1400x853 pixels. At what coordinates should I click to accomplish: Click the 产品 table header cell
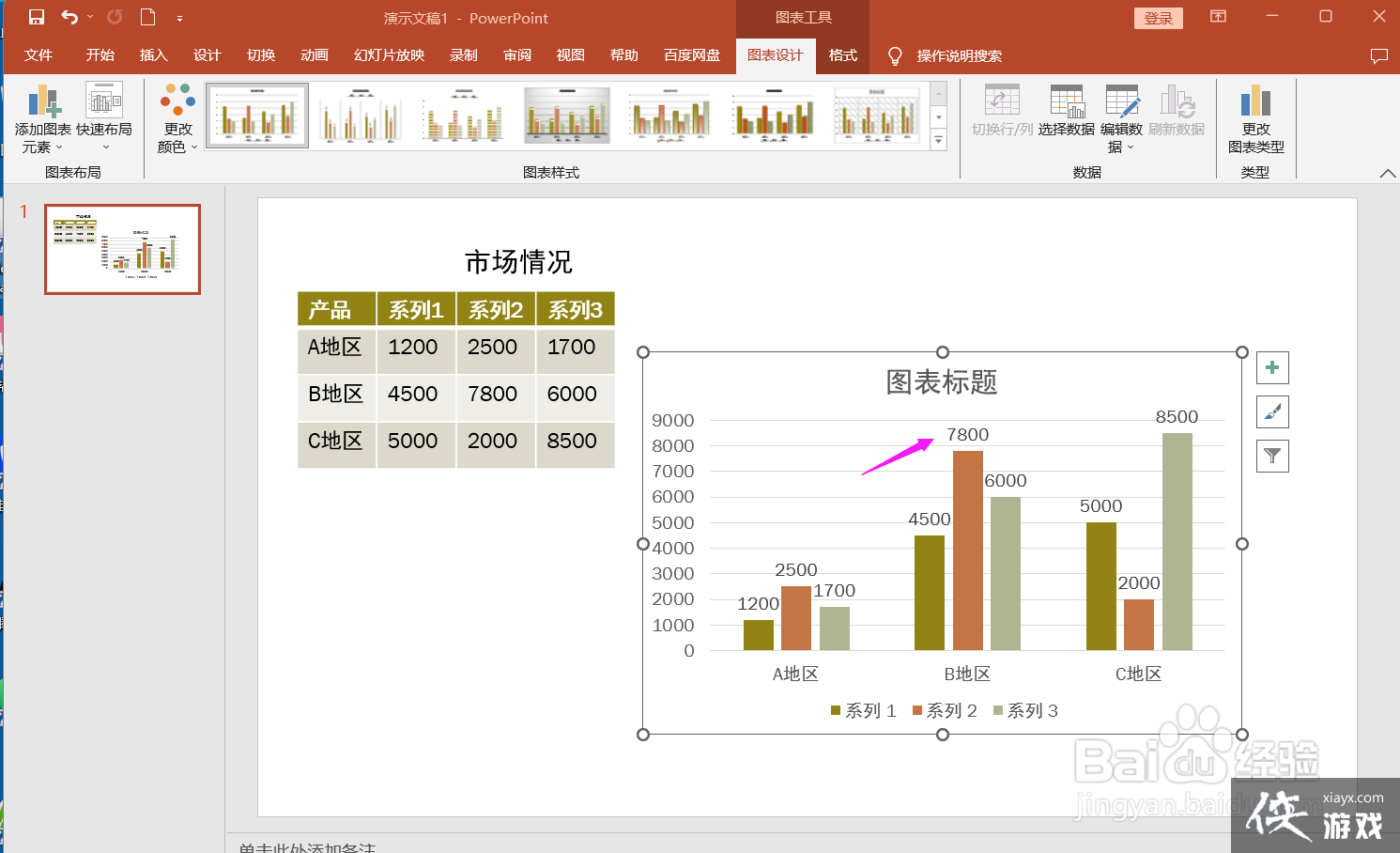pyautogui.click(x=337, y=309)
